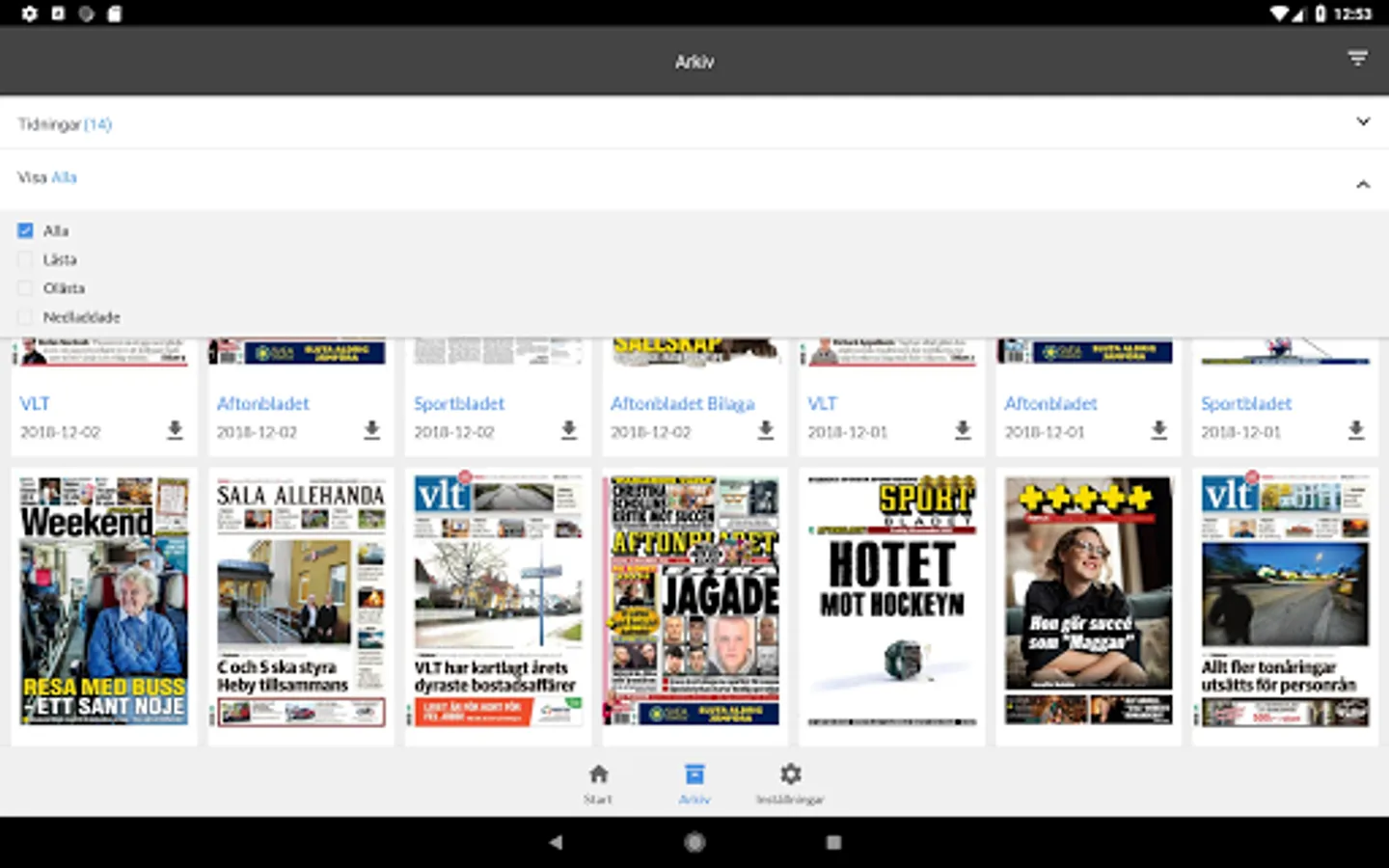Check the Lästa checkbox

click(x=25, y=259)
